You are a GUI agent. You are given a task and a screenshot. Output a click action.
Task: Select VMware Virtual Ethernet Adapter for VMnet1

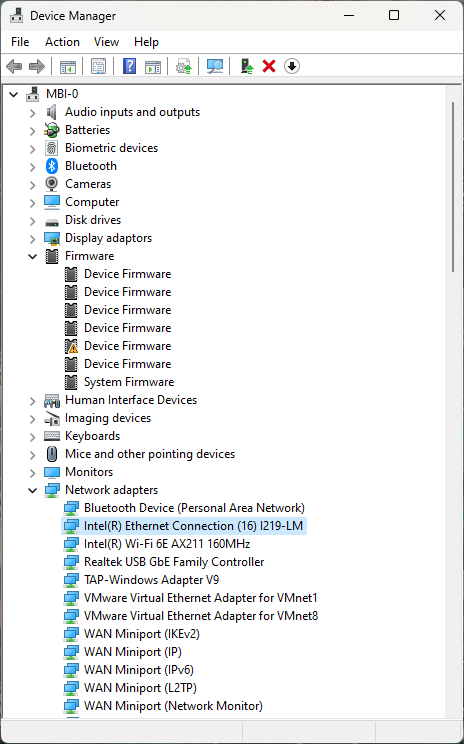(201, 598)
